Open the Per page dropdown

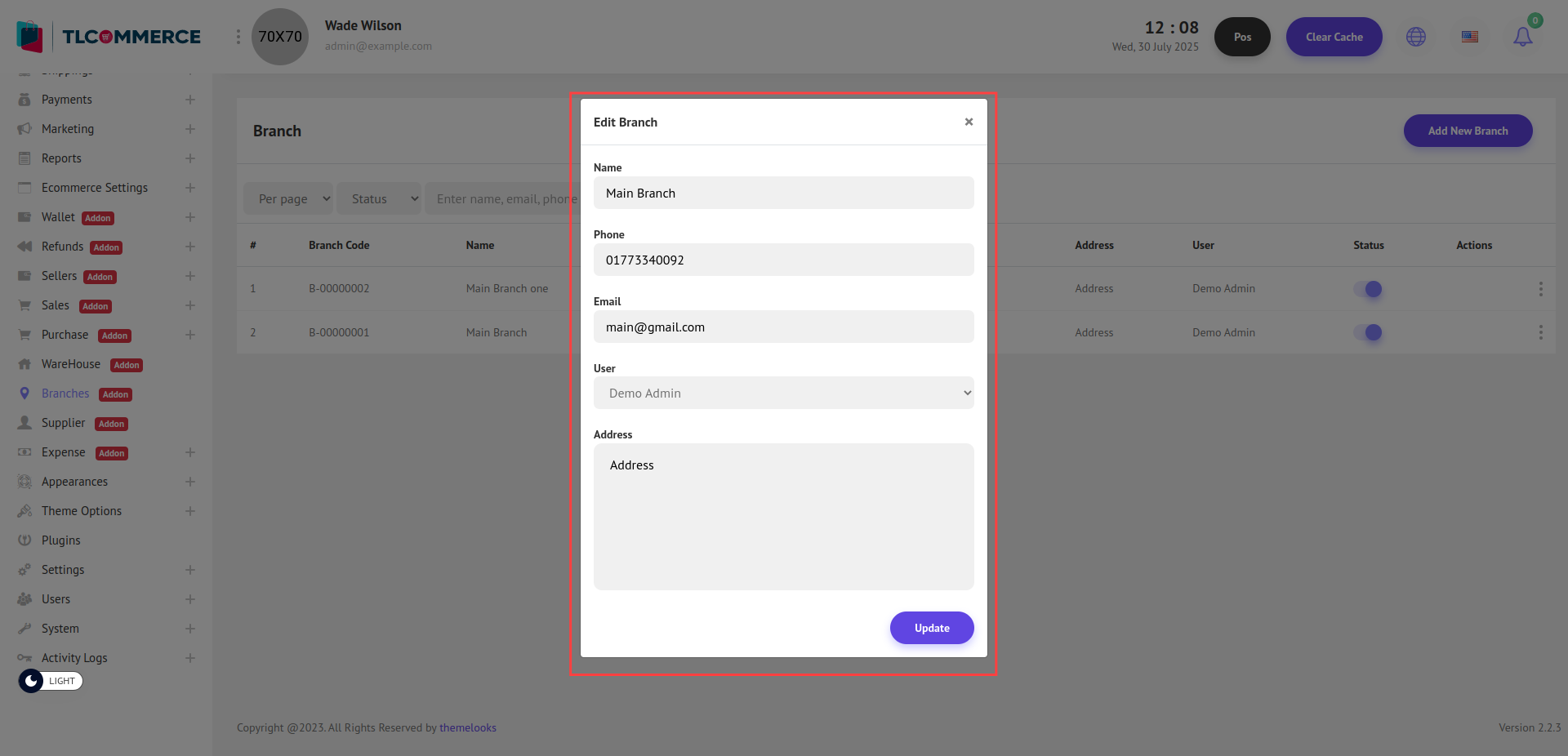click(x=288, y=198)
